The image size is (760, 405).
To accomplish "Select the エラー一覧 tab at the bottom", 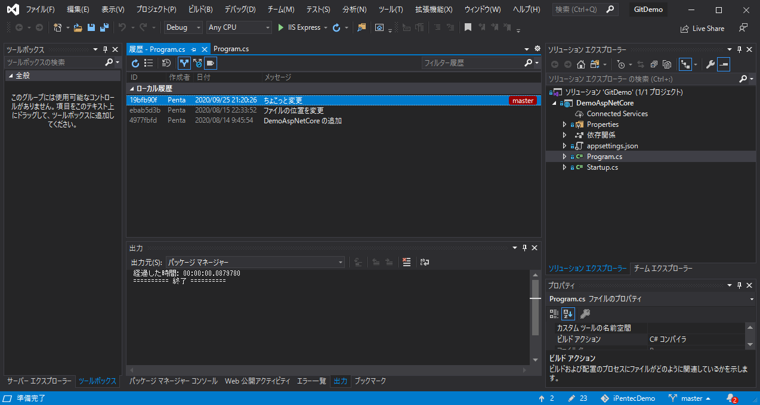I will point(311,381).
